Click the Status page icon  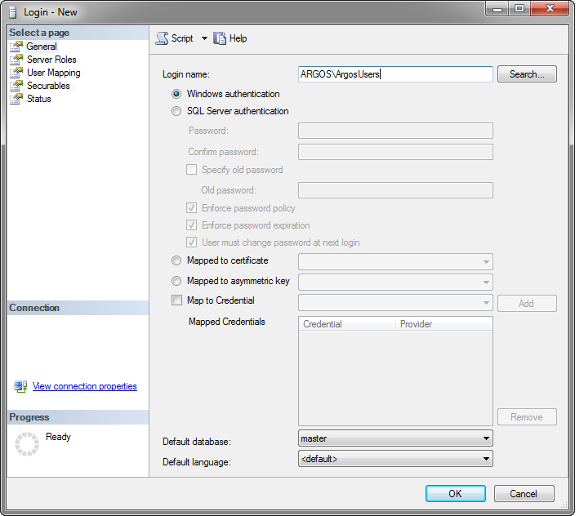(16, 99)
